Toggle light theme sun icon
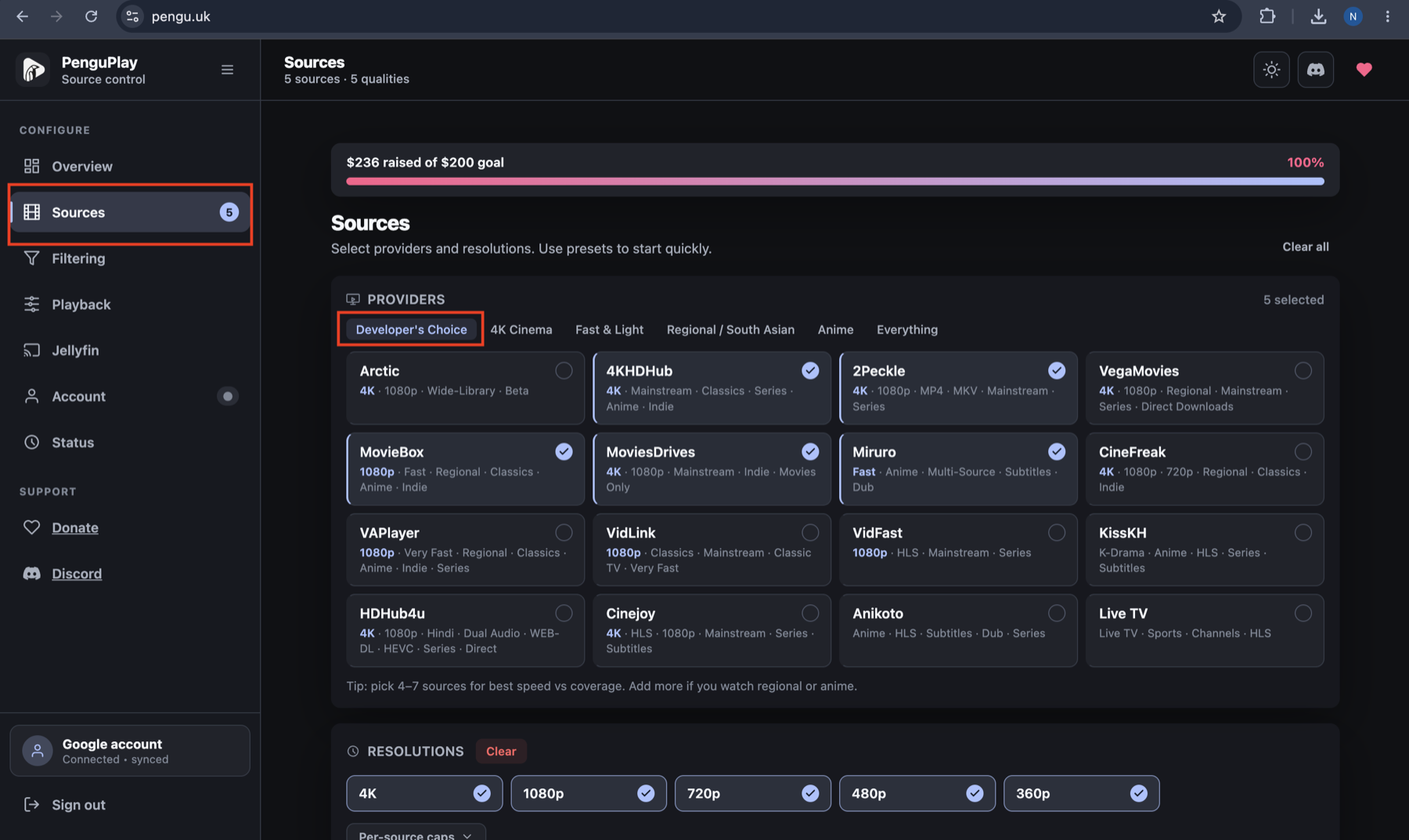 (x=1271, y=70)
